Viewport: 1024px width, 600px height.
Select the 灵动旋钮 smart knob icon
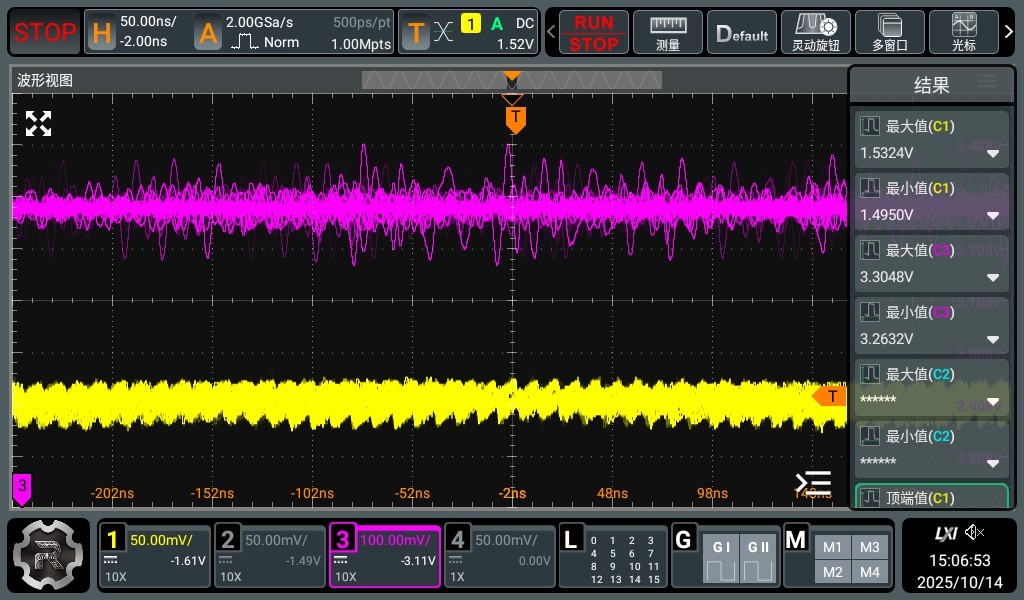click(x=815, y=32)
